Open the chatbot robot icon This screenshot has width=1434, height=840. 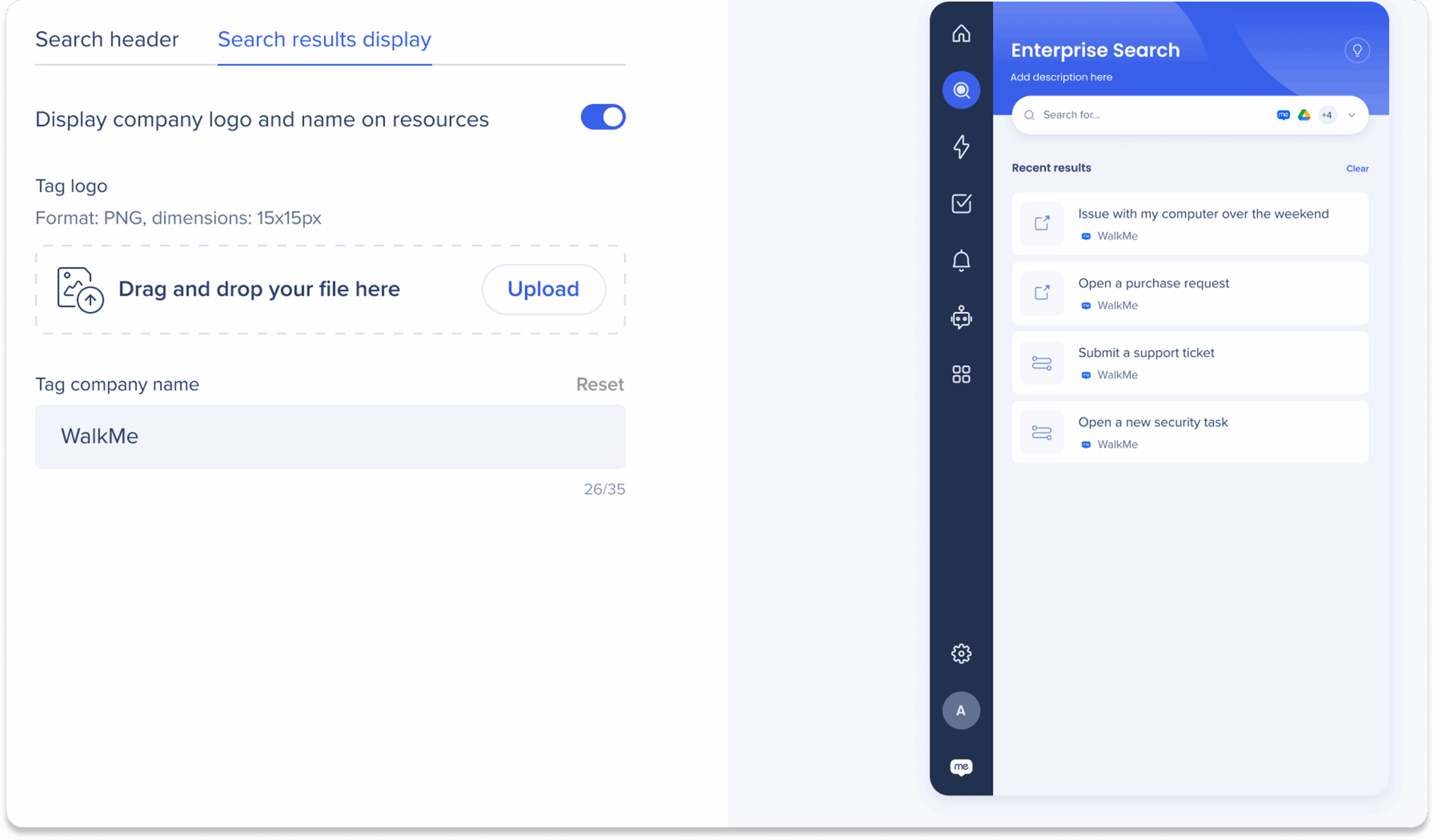pyautogui.click(x=961, y=317)
